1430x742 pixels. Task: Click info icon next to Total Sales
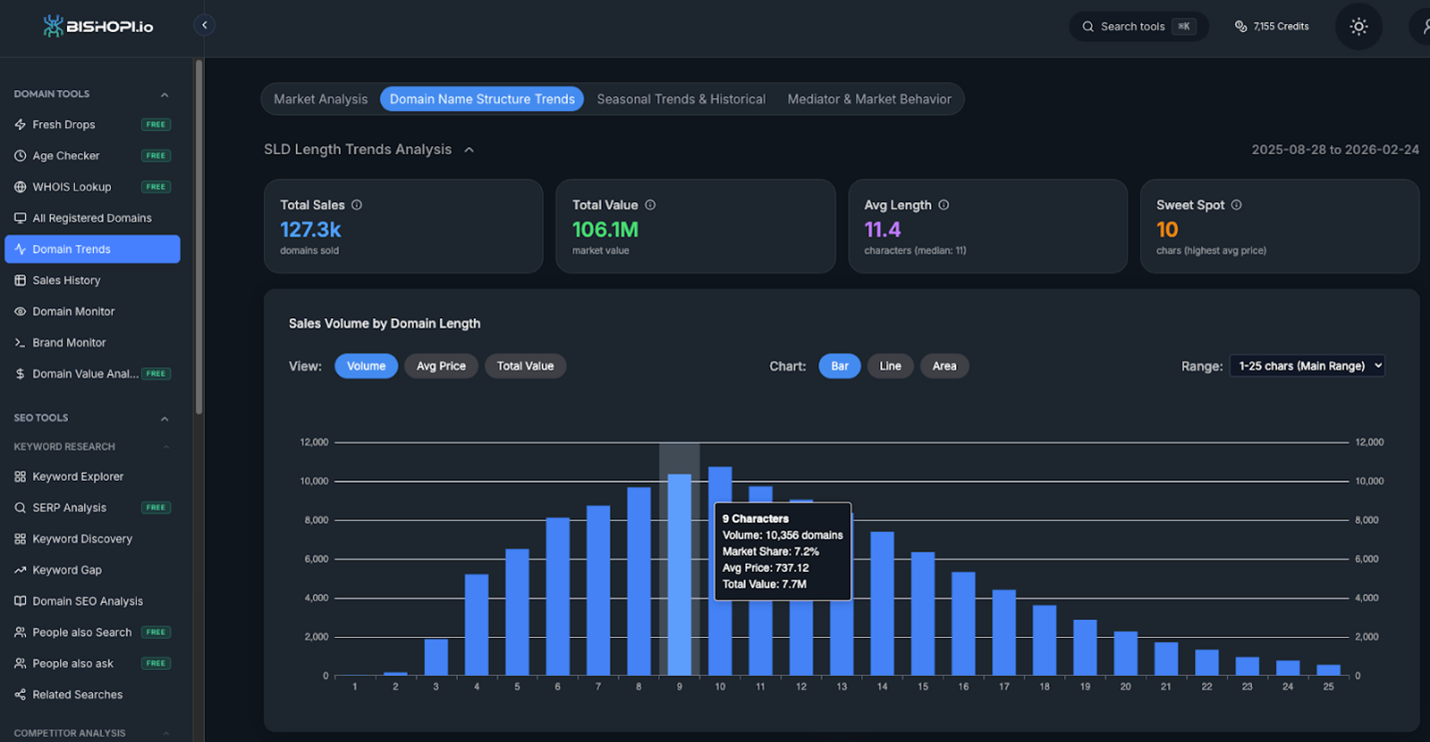click(357, 205)
